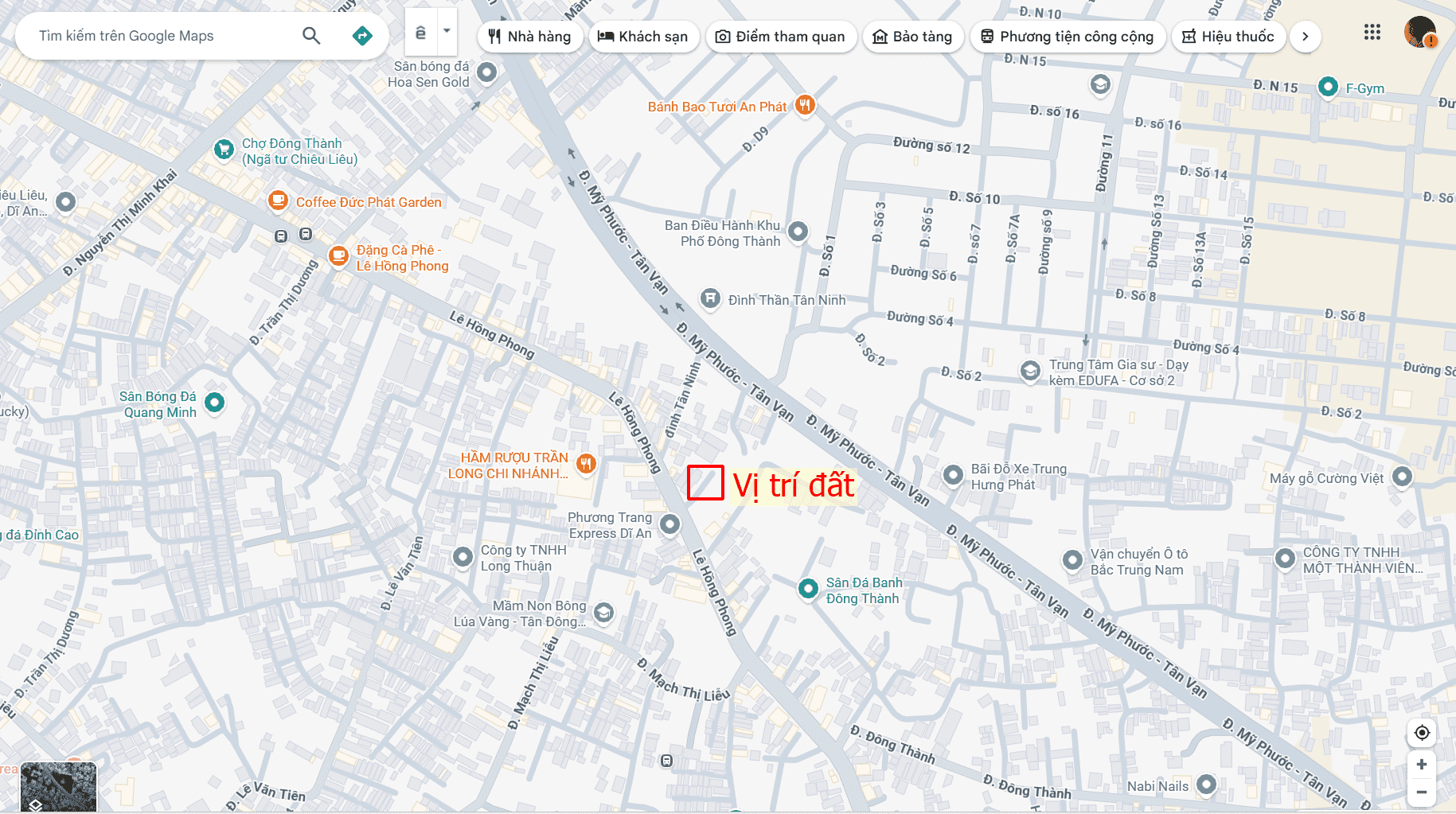Select the Chợ Đông Thành market pin
Screen dimensions: 1456x814
[x=224, y=149]
